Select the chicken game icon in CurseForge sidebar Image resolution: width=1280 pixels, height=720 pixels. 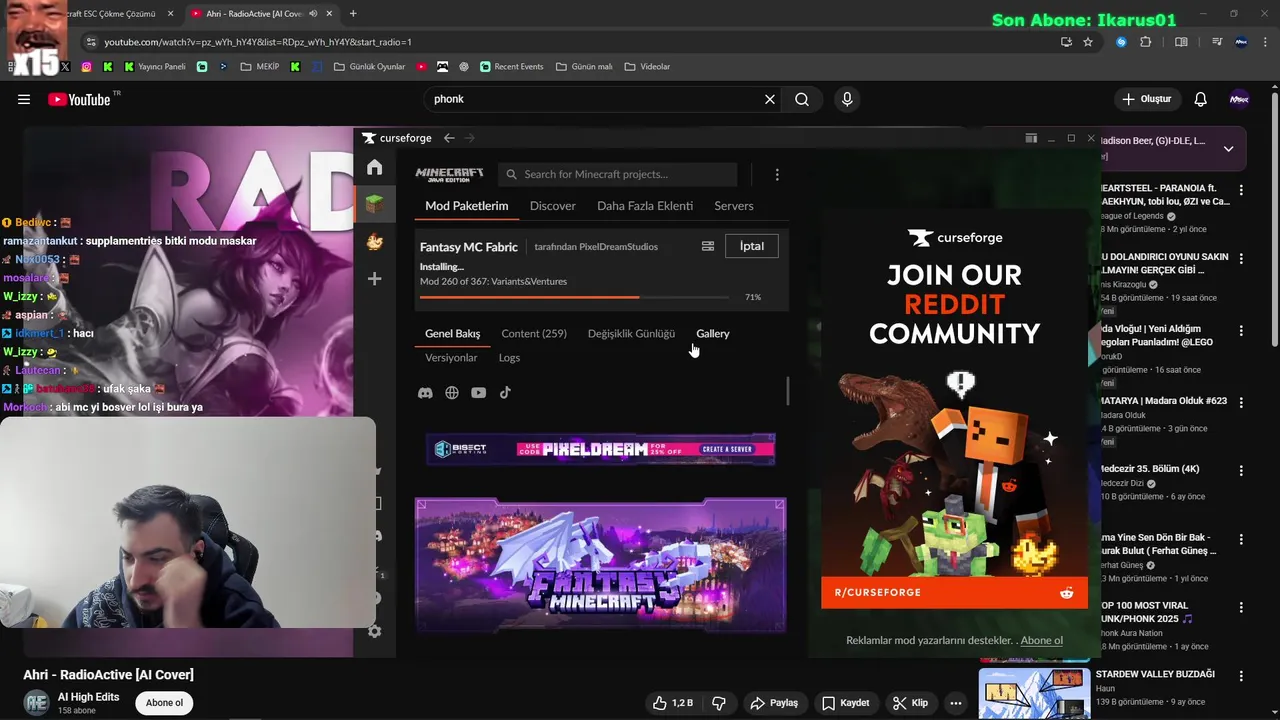(x=374, y=242)
